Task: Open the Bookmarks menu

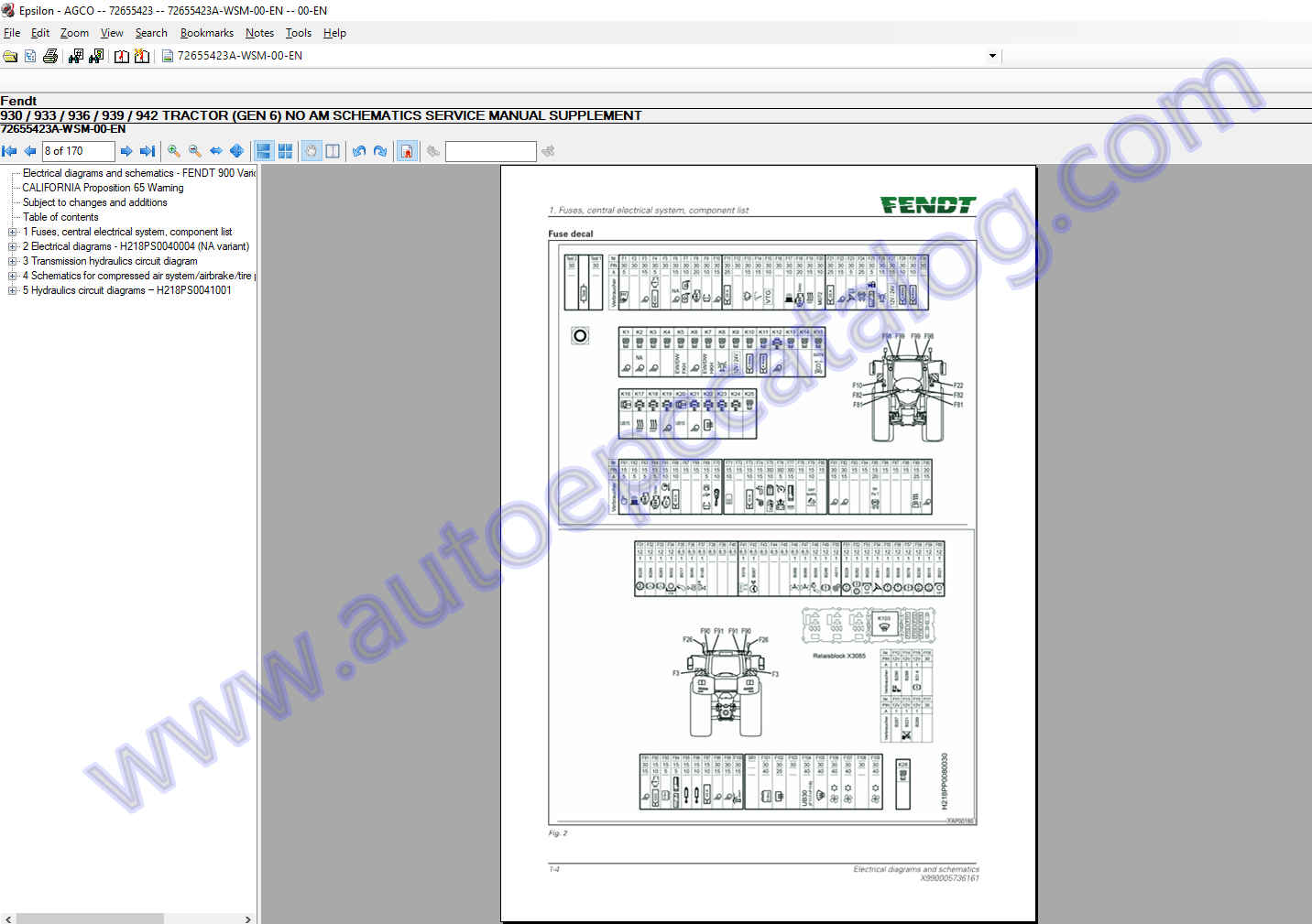Action: pyautogui.click(x=206, y=33)
